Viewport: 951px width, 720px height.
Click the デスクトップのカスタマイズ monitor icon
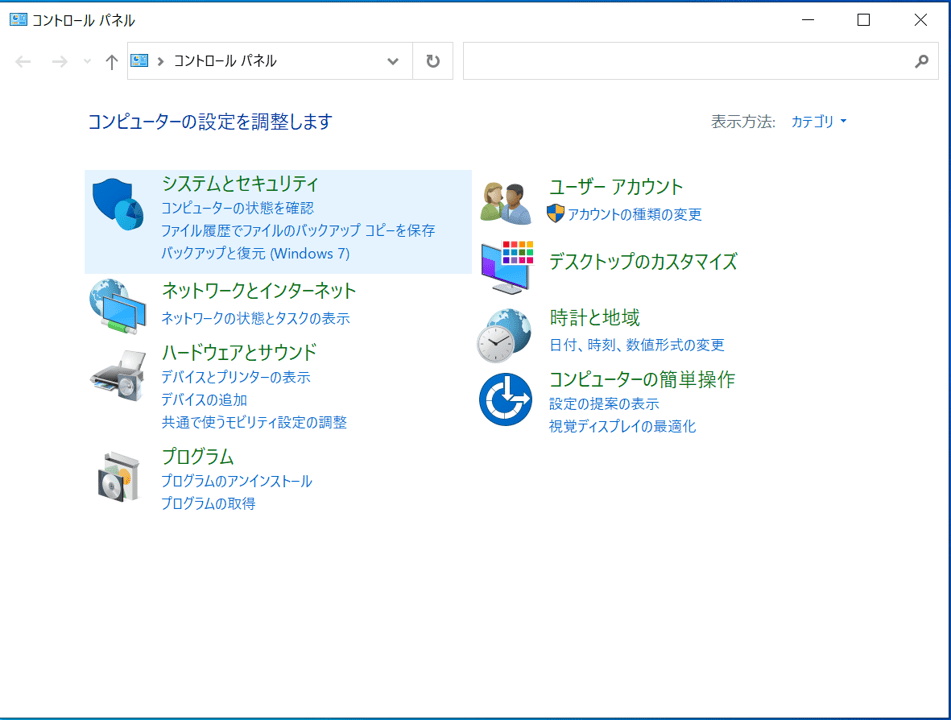coord(507,267)
